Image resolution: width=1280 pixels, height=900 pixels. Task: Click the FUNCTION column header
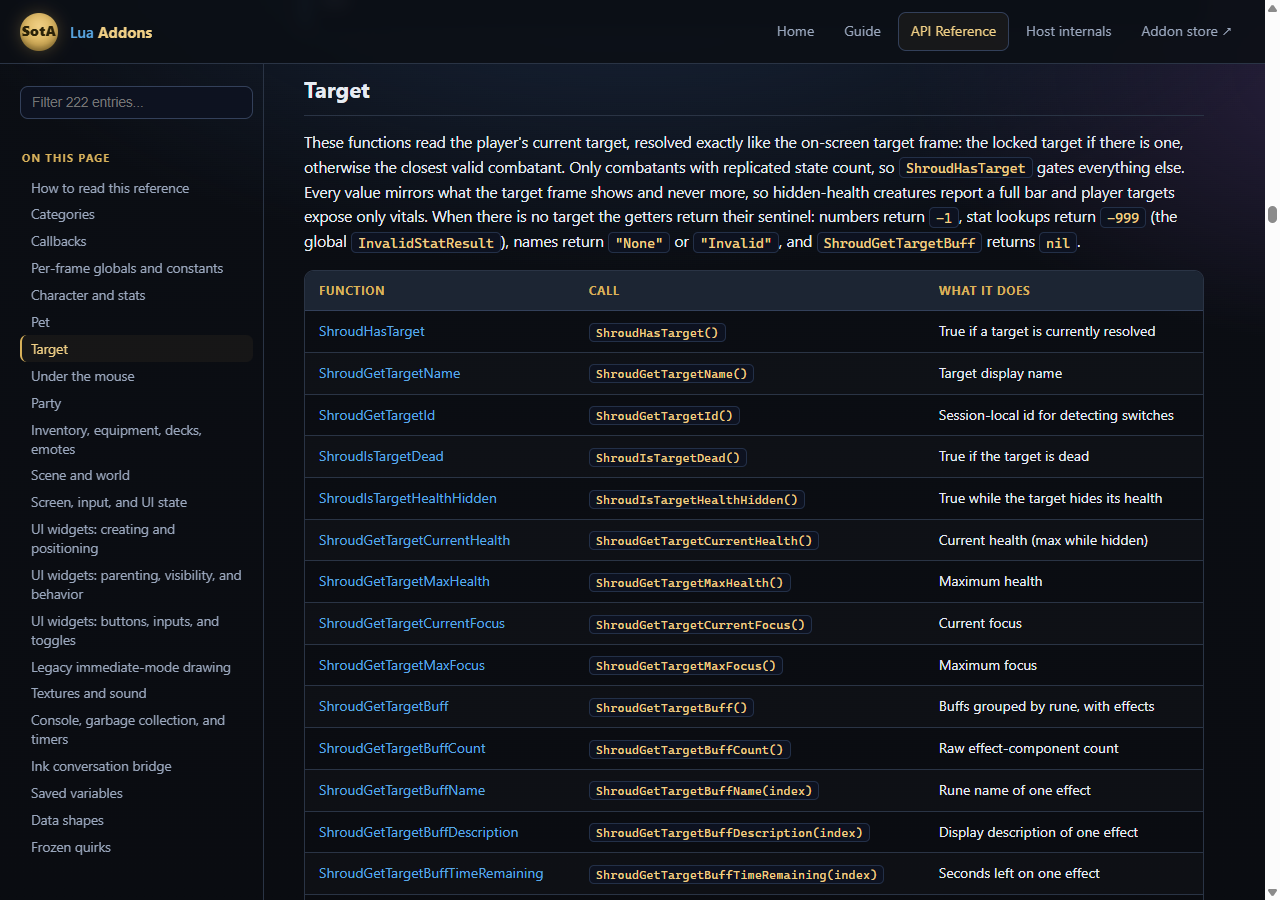pyautogui.click(x=352, y=291)
